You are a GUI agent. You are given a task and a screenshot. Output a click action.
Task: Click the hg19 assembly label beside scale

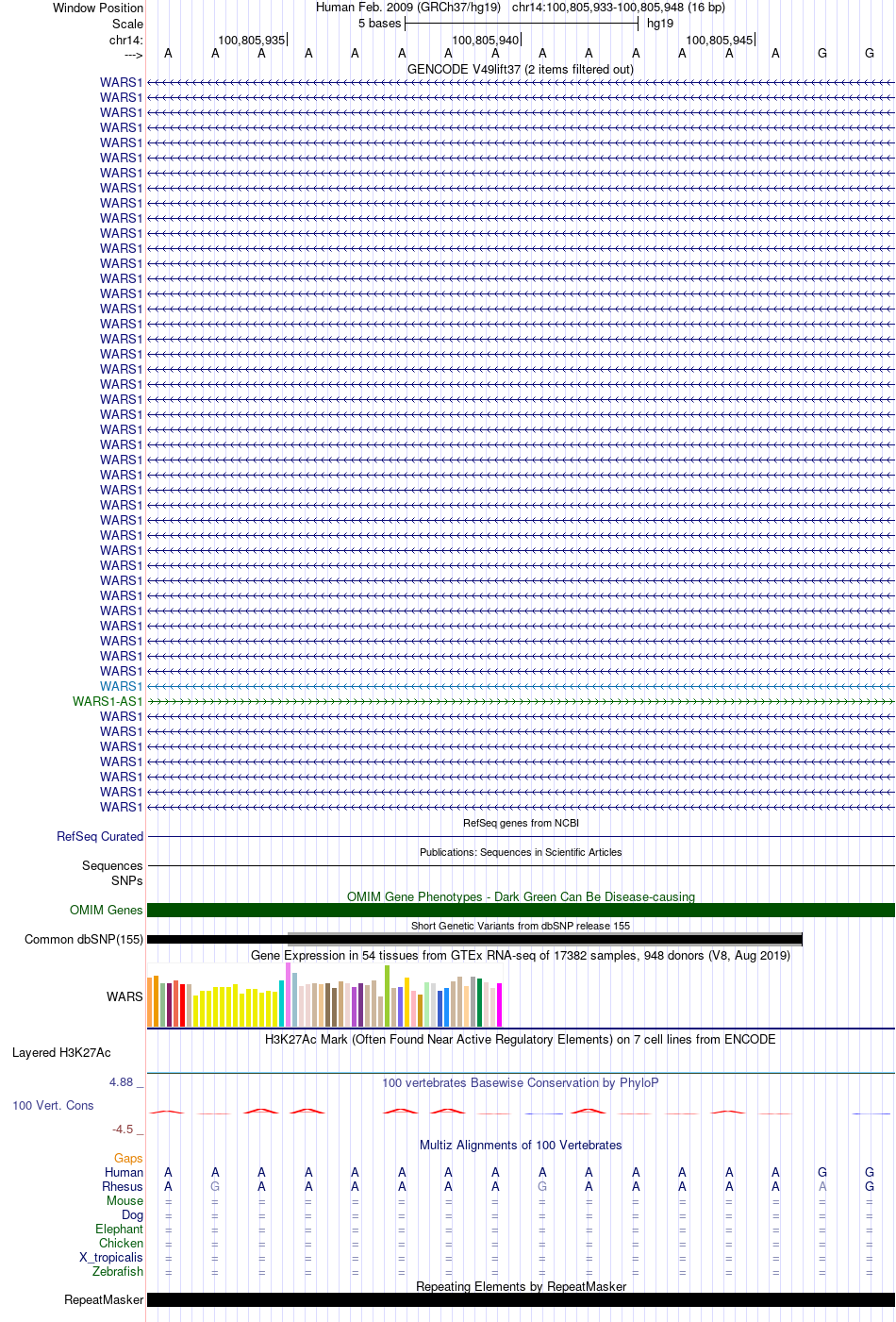tap(660, 24)
